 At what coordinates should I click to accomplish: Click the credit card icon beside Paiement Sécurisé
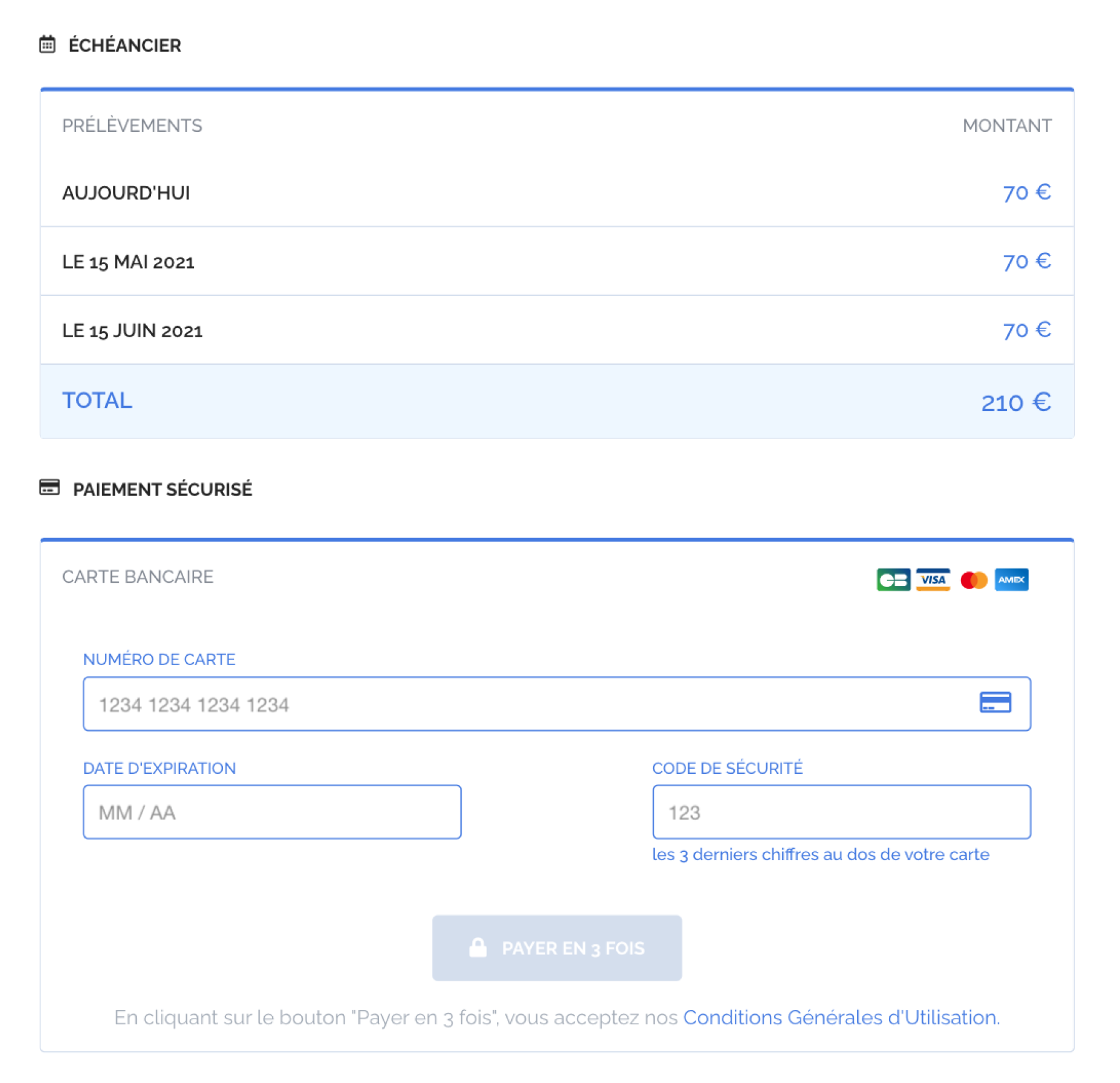click(49, 487)
